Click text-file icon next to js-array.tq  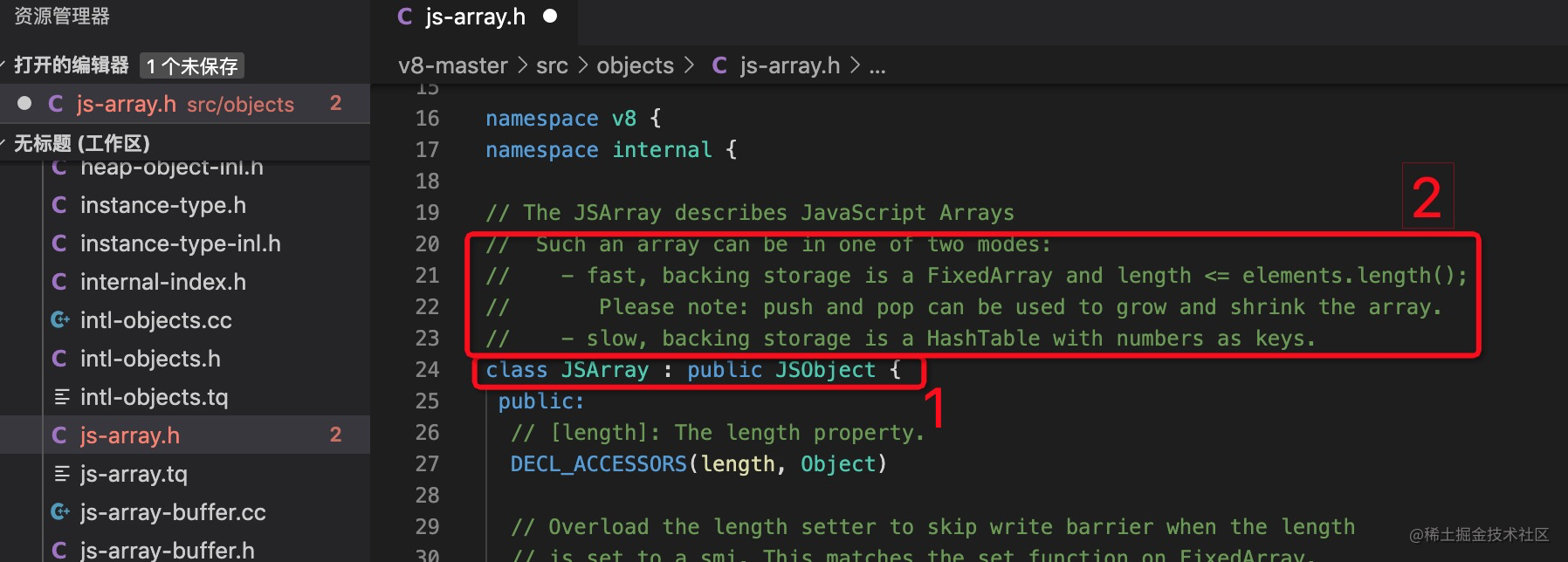point(62,474)
